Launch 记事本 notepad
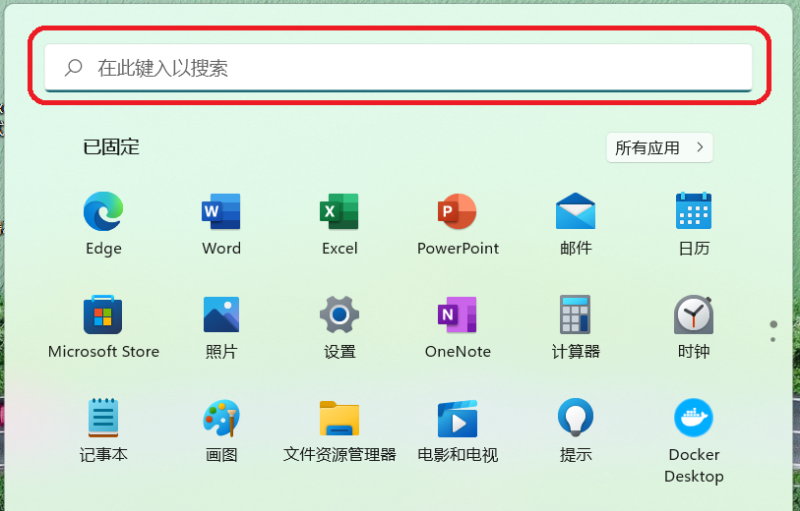The width and height of the screenshot is (800, 511). click(104, 430)
